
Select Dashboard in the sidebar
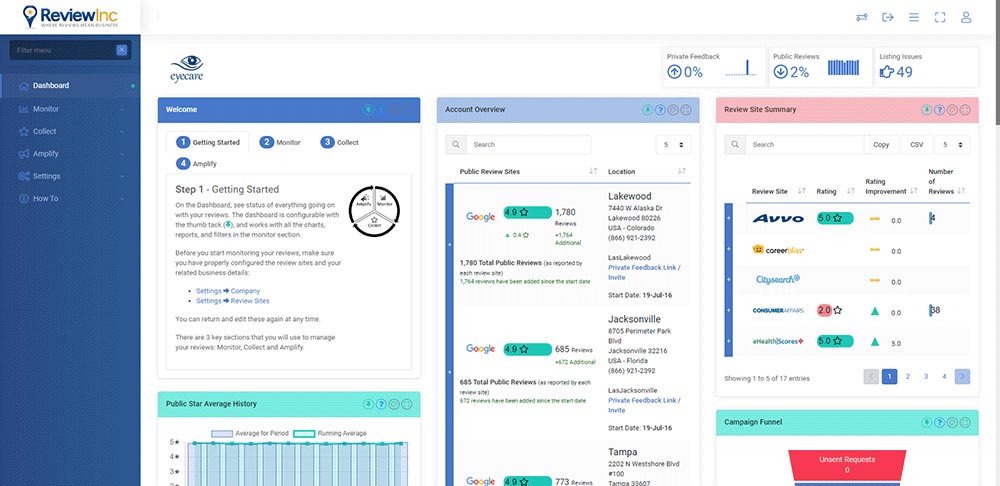coord(70,85)
